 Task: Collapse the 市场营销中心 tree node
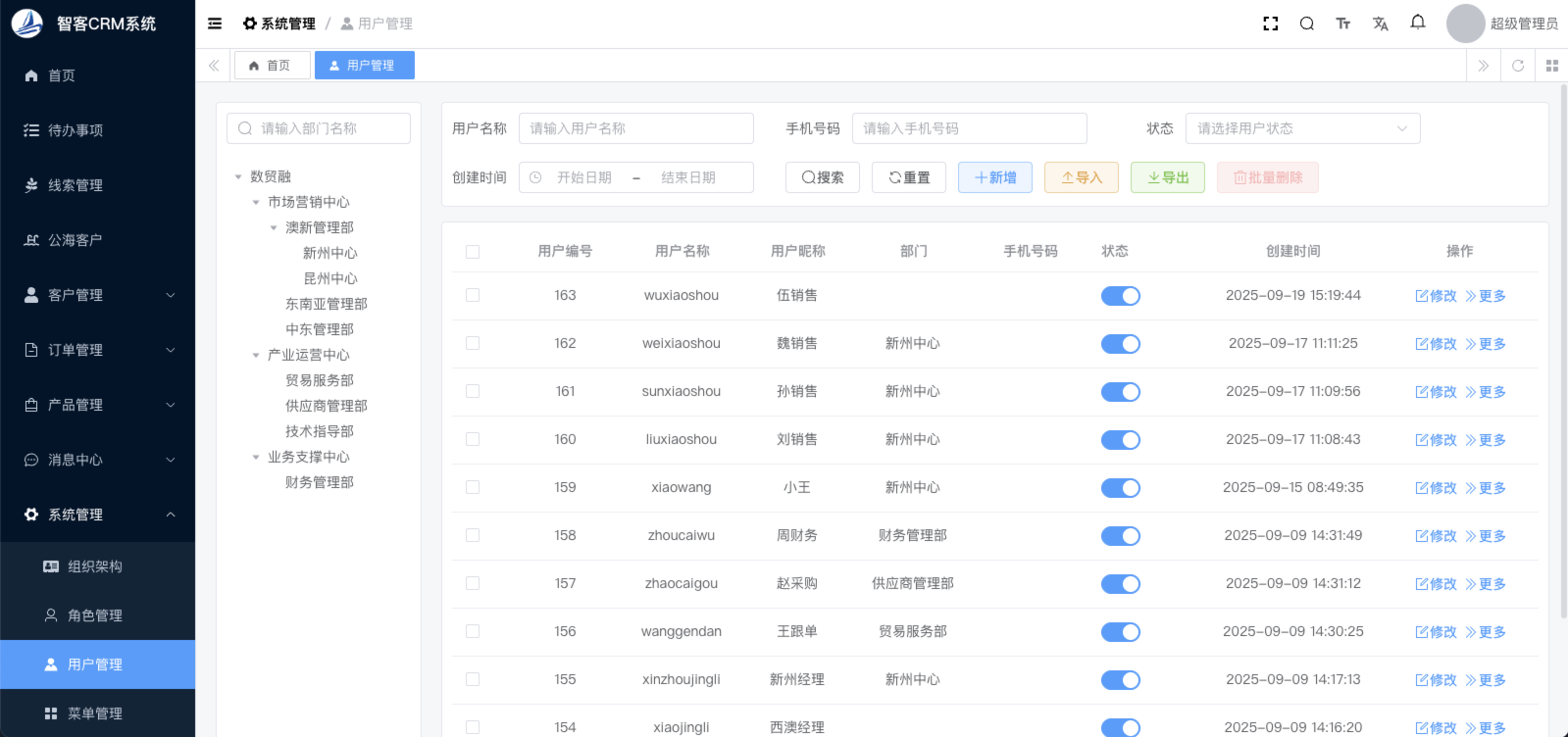pyautogui.click(x=256, y=202)
